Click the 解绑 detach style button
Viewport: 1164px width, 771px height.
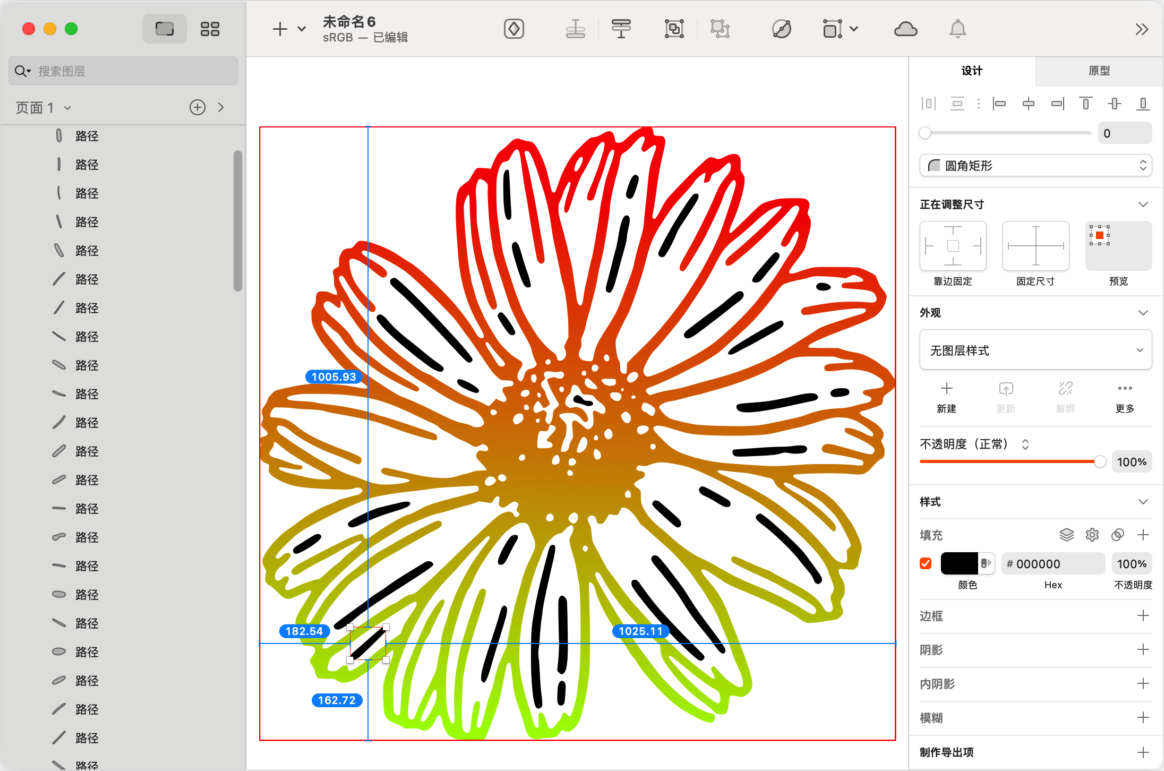point(1065,397)
